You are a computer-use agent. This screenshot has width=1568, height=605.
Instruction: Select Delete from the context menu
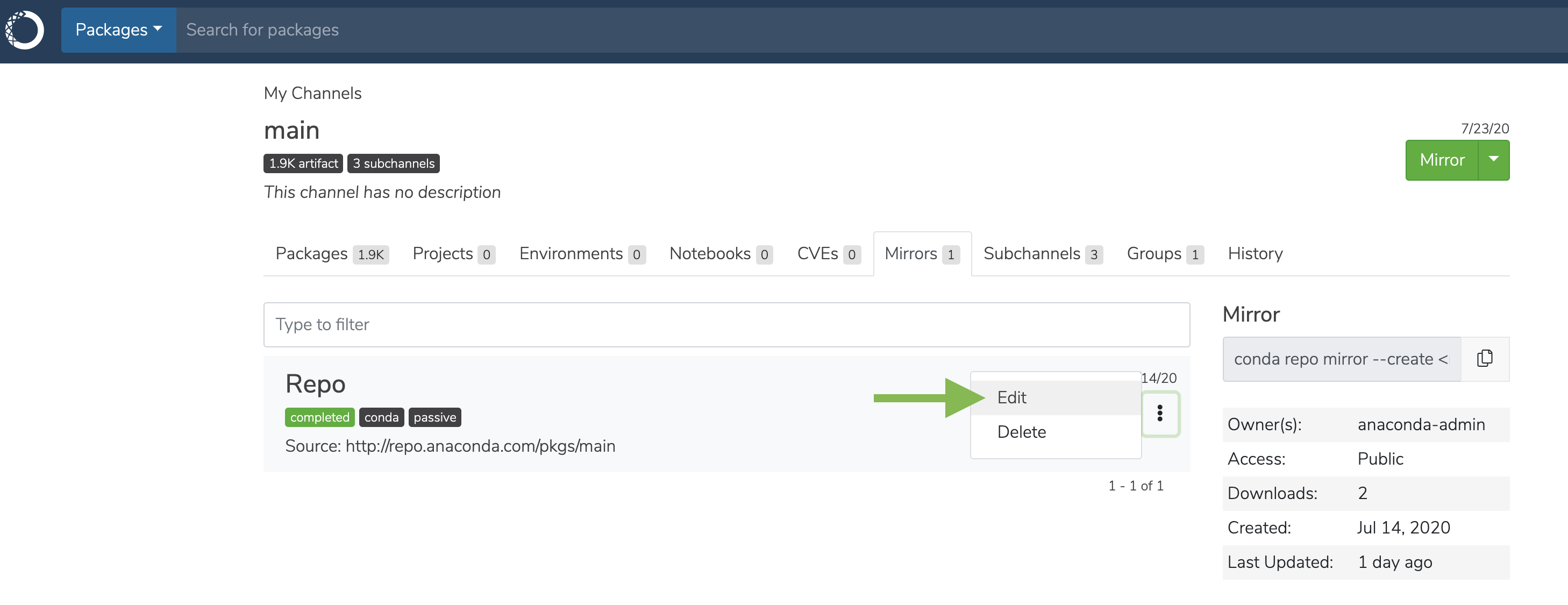click(1022, 432)
